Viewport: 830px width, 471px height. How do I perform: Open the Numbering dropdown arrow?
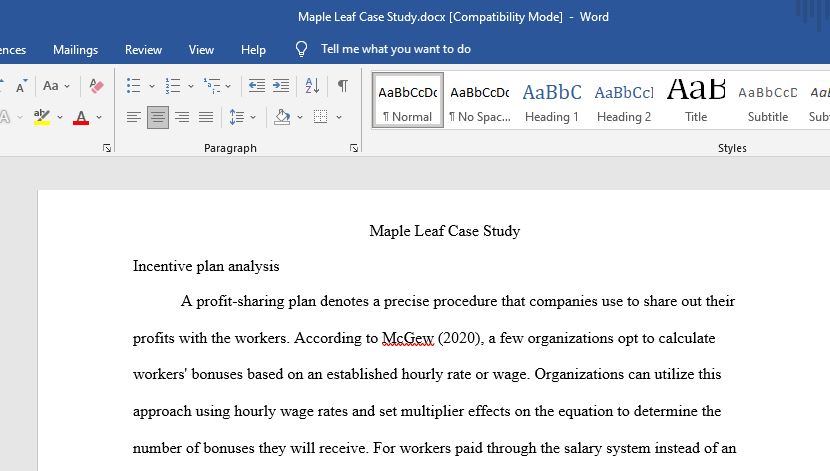tap(191, 86)
